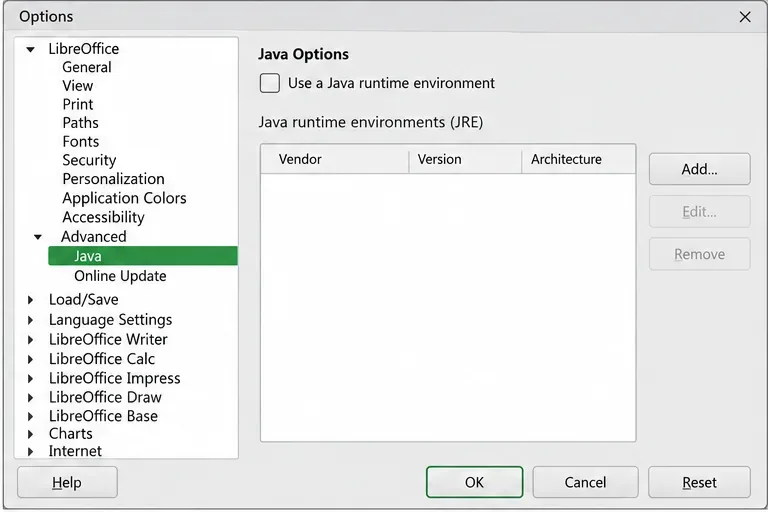Expand the Internet section

[30, 451]
